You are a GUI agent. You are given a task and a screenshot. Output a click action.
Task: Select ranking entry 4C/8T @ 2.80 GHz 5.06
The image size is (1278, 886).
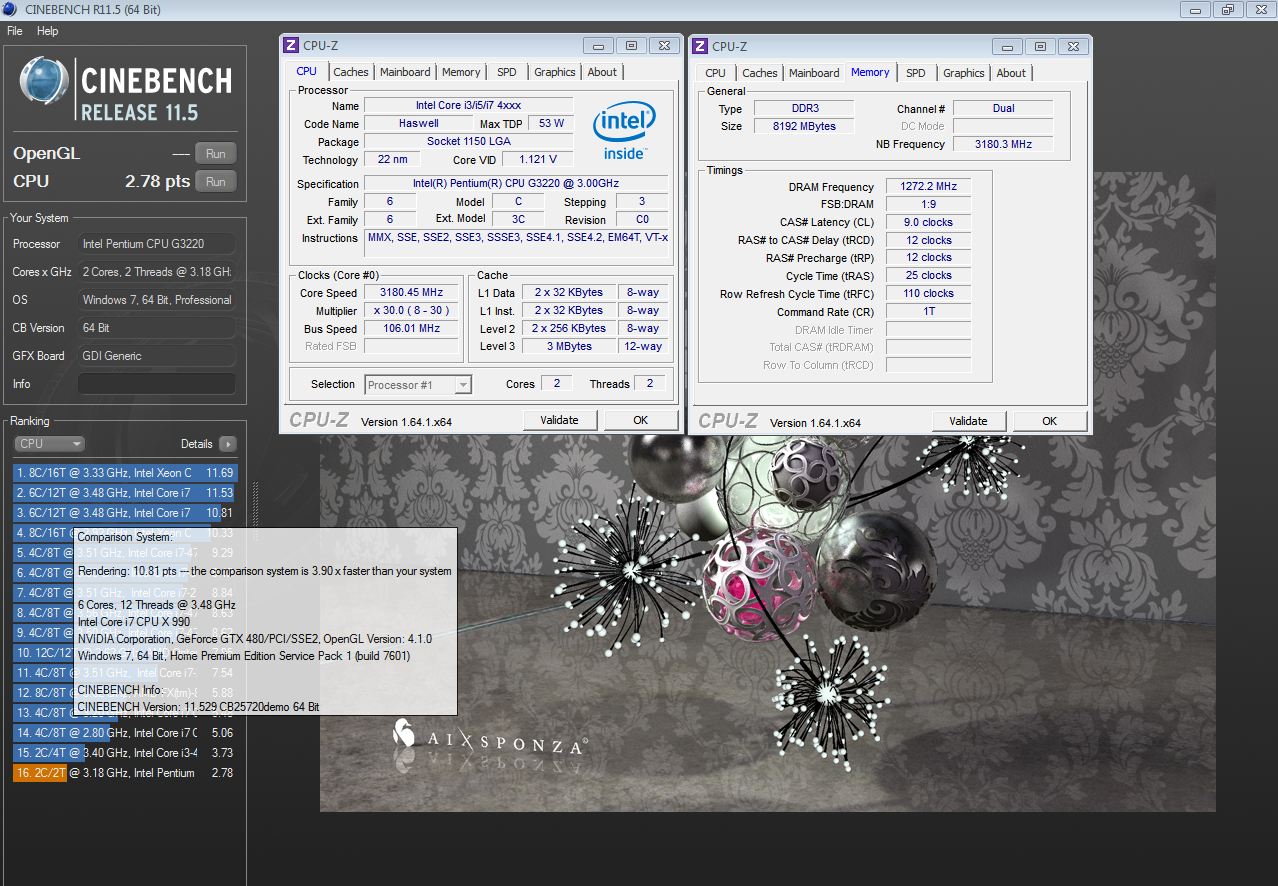point(124,733)
